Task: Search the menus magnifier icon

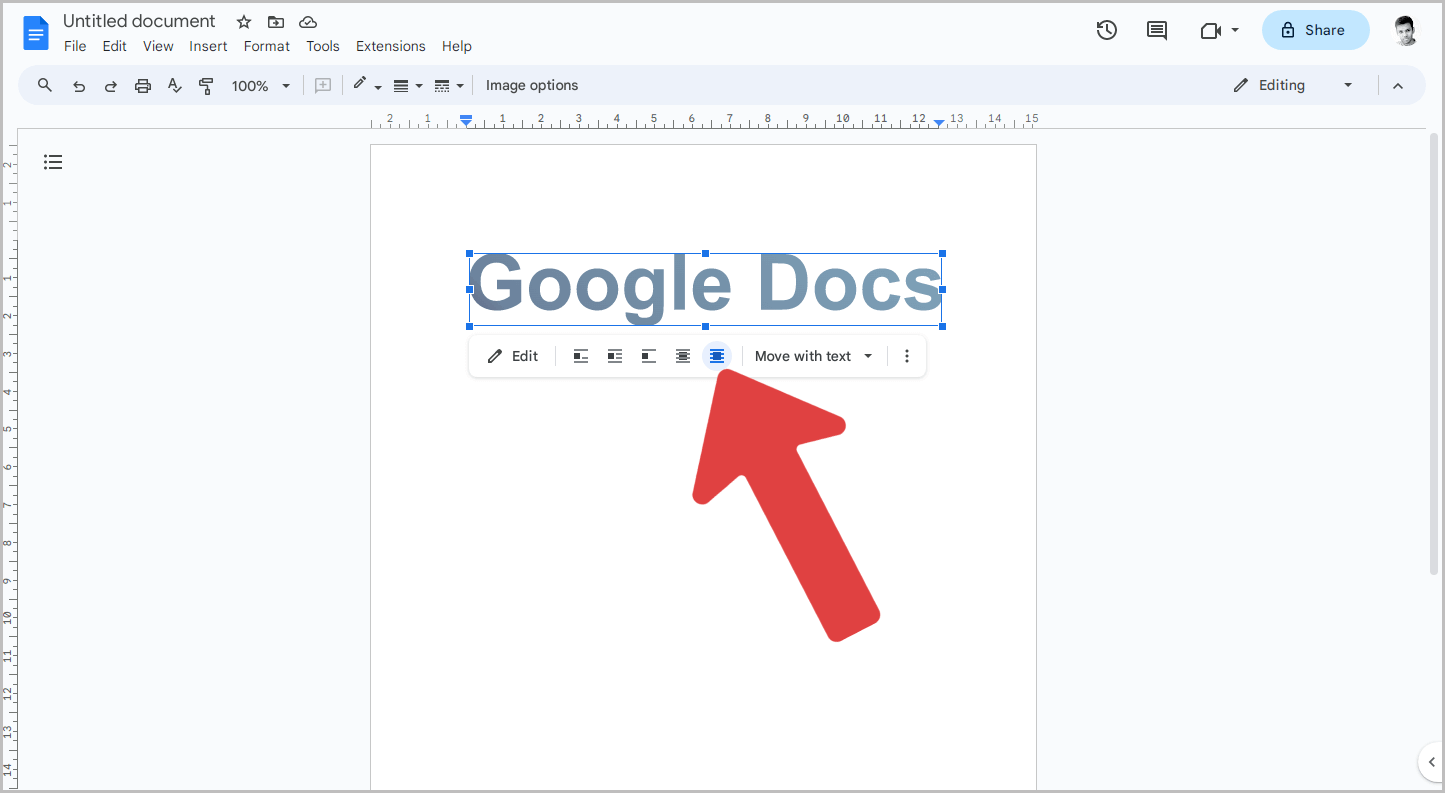Action: tap(45, 85)
